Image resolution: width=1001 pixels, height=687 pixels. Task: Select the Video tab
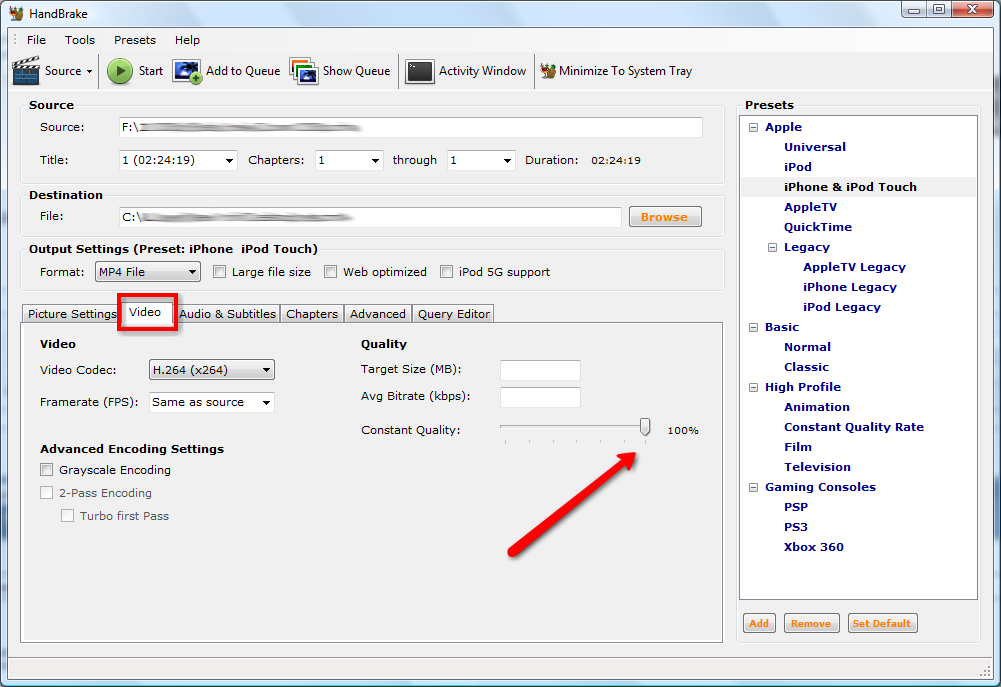point(145,312)
